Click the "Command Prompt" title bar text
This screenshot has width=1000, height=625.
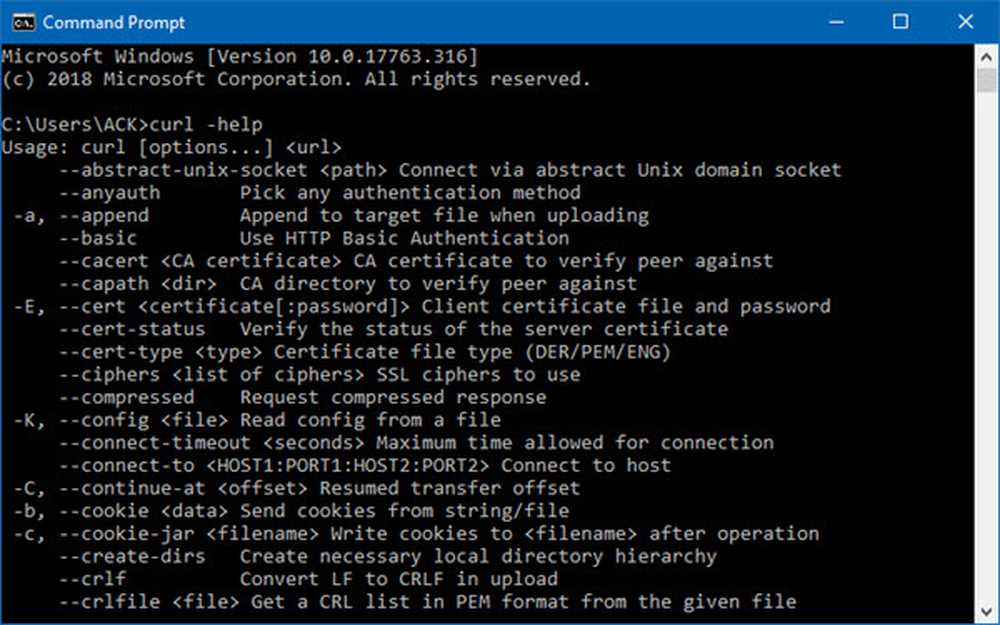[114, 22]
